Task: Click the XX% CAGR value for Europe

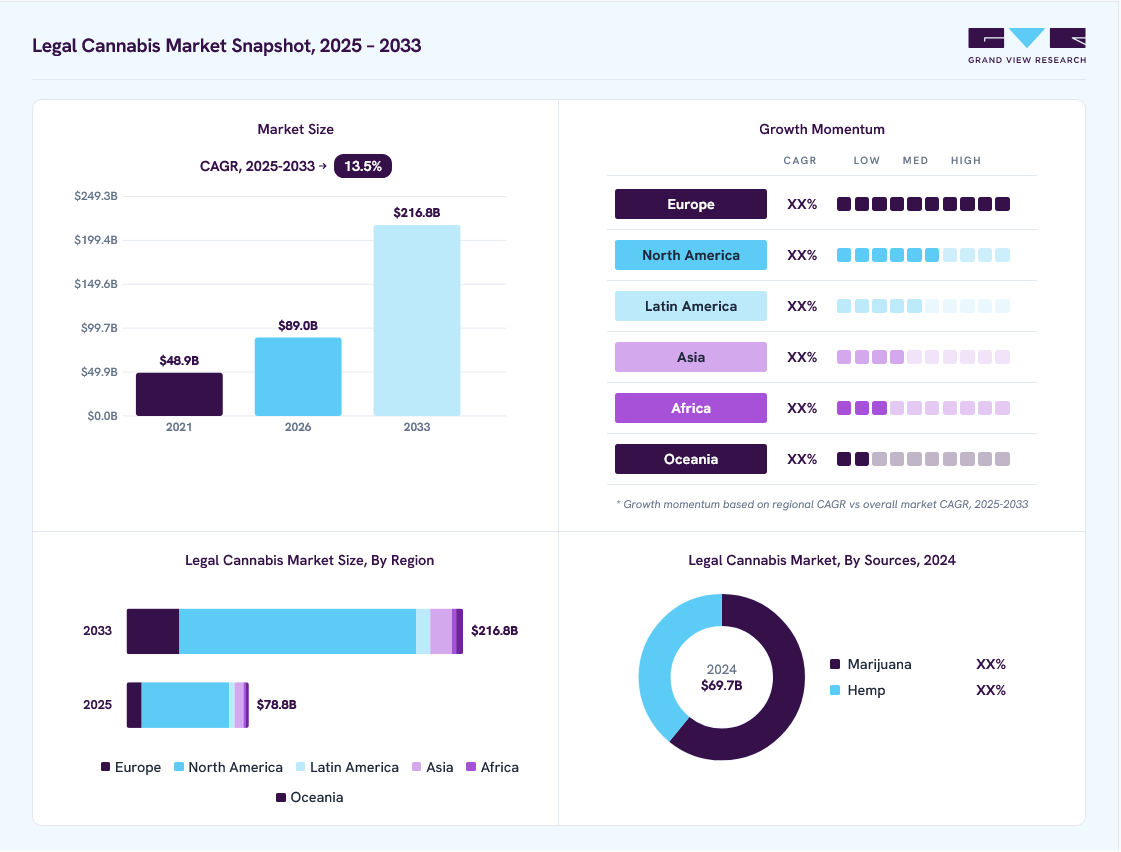Action: (802, 204)
